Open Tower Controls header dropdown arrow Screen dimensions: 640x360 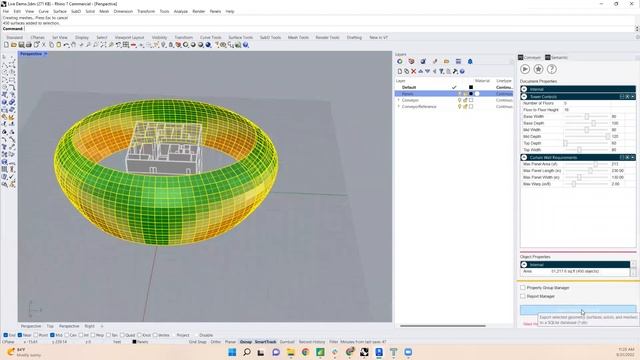pos(633,97)
